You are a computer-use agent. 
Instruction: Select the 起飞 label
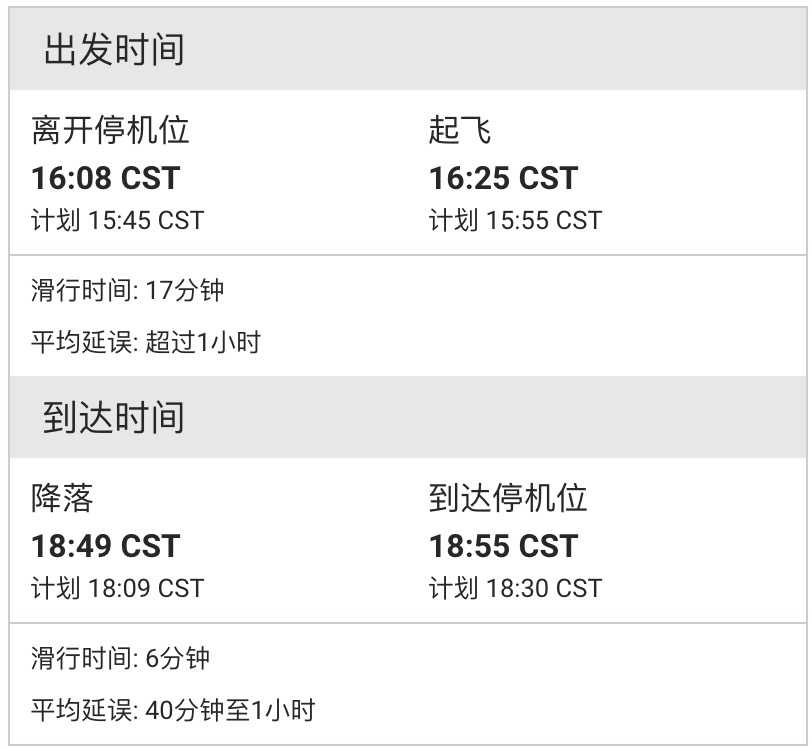460,130
